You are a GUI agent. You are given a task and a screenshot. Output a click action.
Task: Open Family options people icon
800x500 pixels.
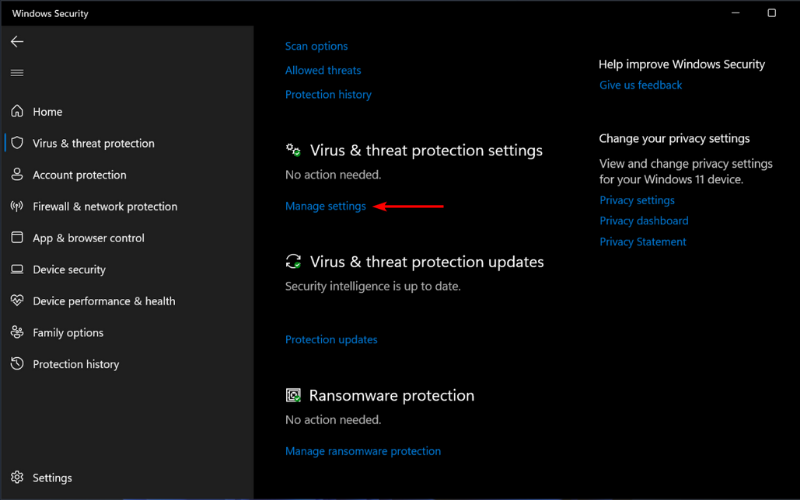pos(17,332)
